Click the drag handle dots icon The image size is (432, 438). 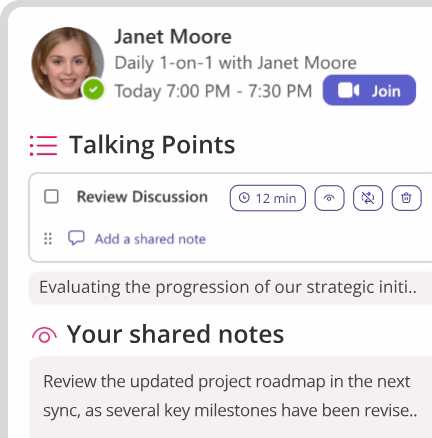[x=48, y=239]
